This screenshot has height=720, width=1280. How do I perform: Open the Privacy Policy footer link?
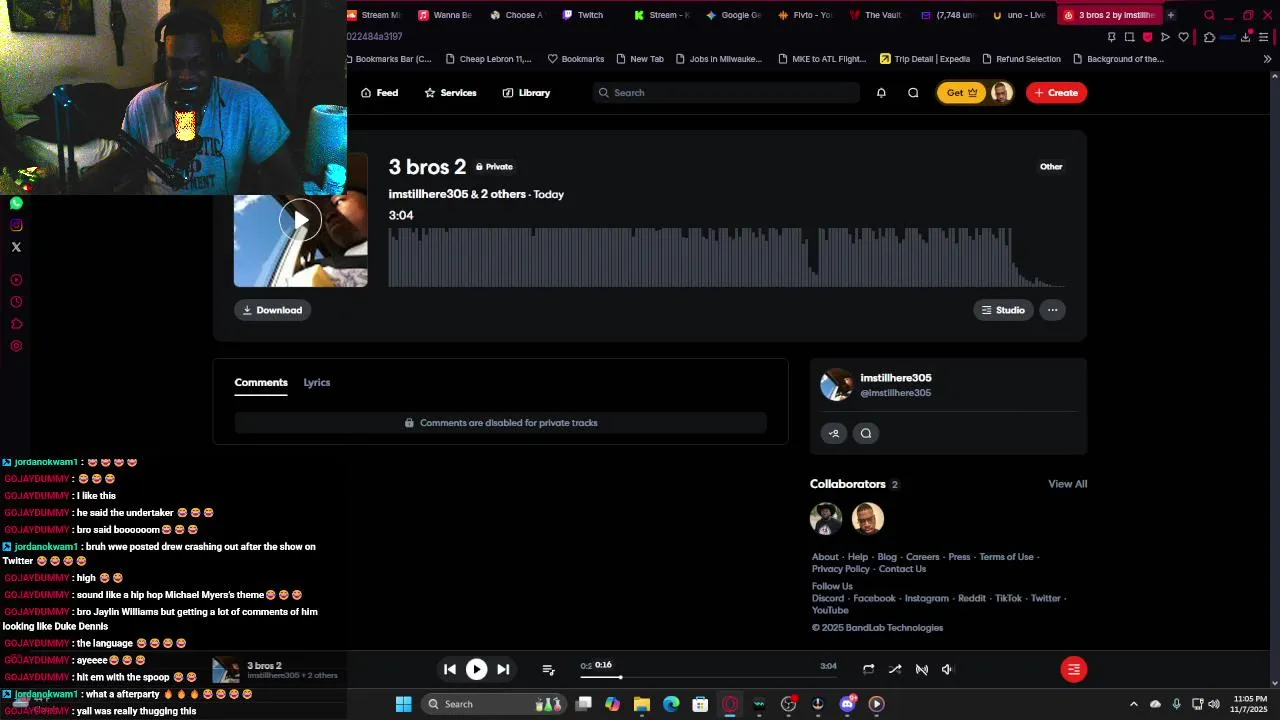tap(841, 569)
